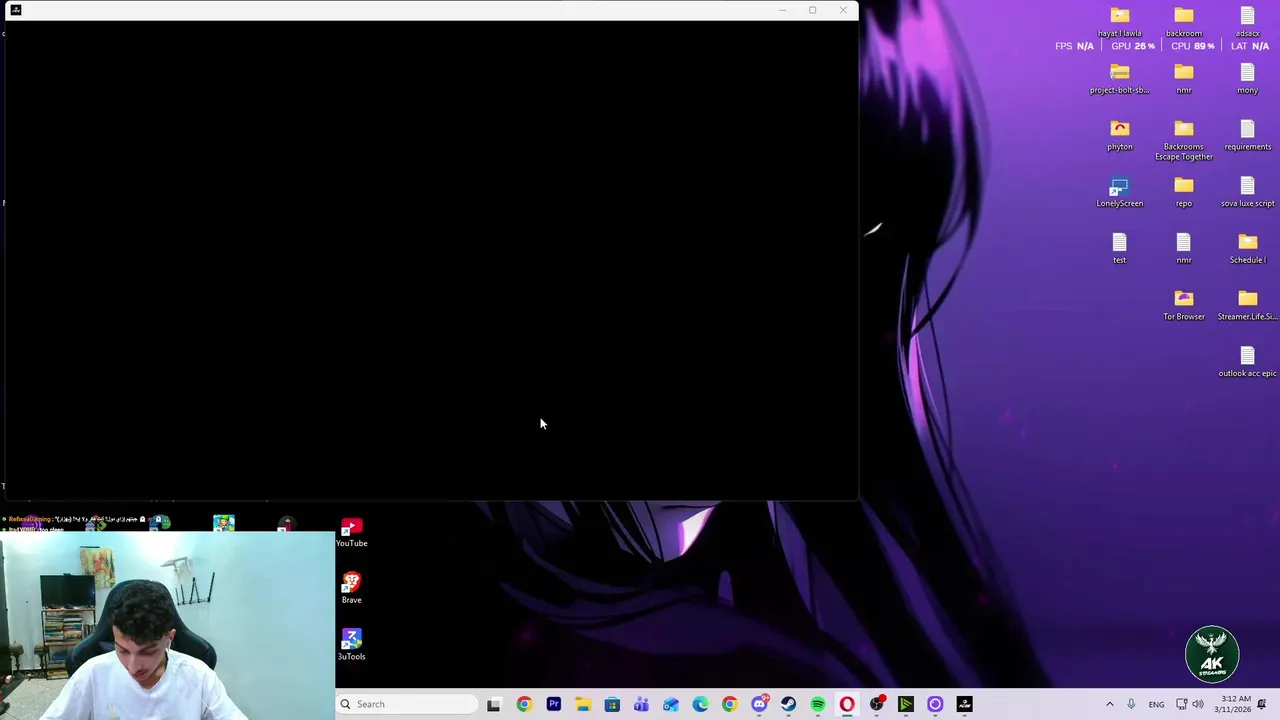
Task: Select the Tor Browser desktop folder
Action: (1184, 306)
